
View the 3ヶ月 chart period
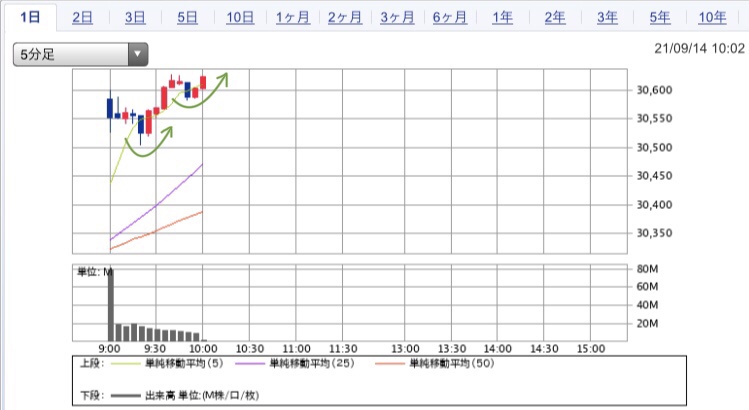[x=397, y=17]
